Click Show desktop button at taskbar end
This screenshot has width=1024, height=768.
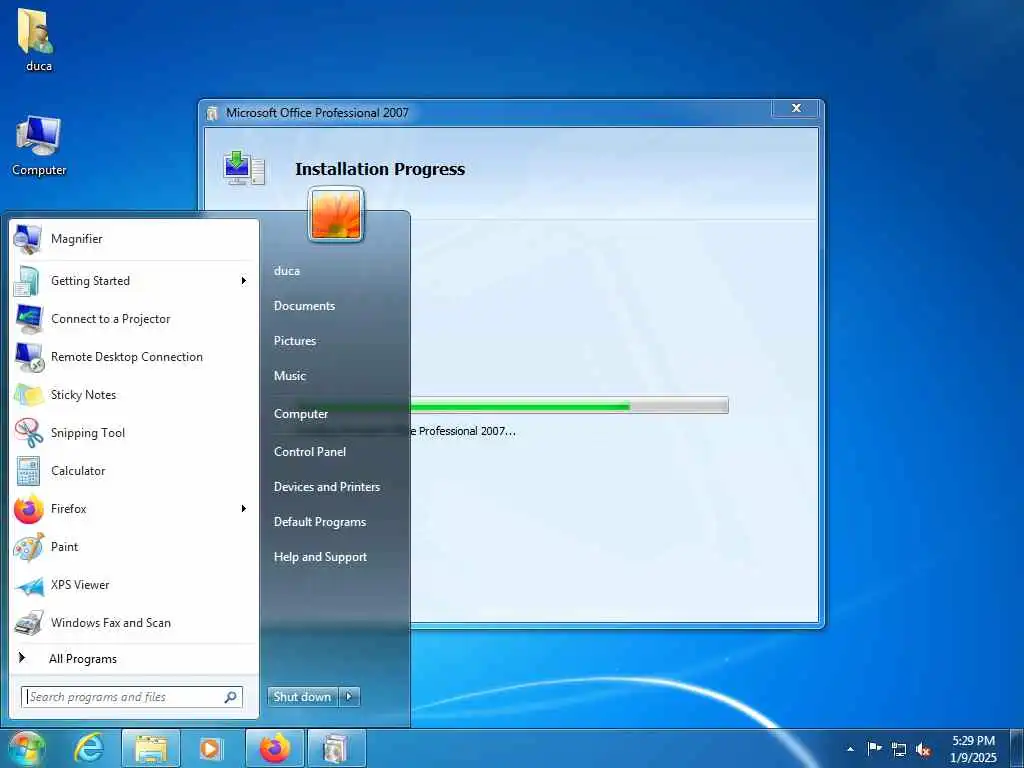pos(1017,749)
